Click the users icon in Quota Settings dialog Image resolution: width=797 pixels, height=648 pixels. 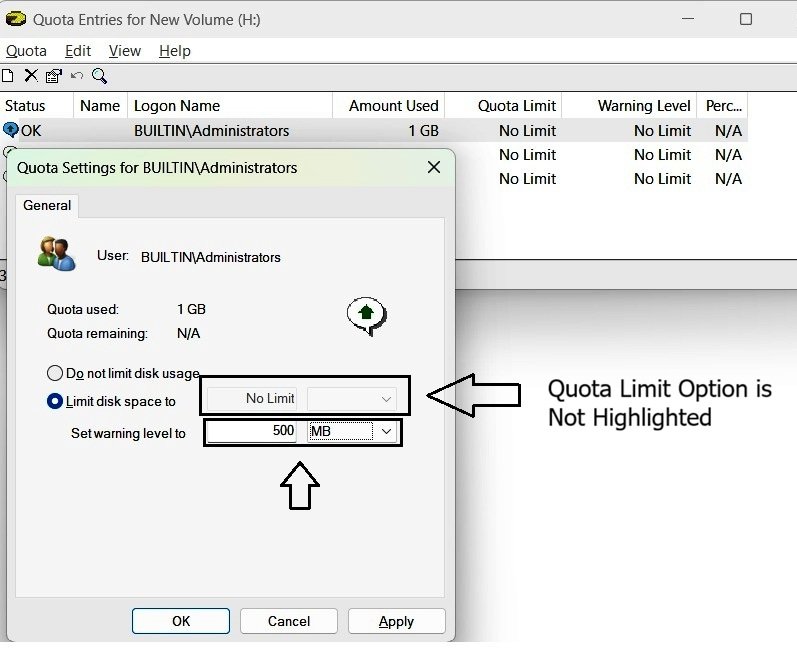pos(56,254)
